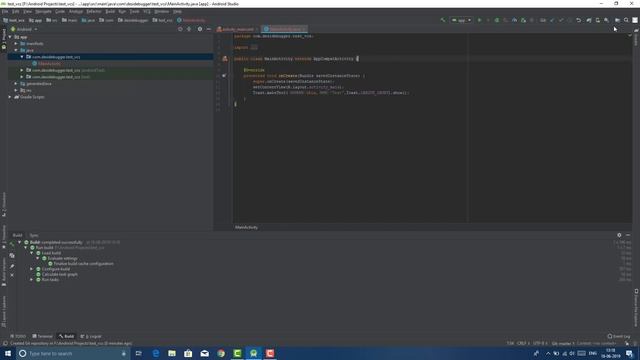Expand the Configure build node

click(32, 269)
